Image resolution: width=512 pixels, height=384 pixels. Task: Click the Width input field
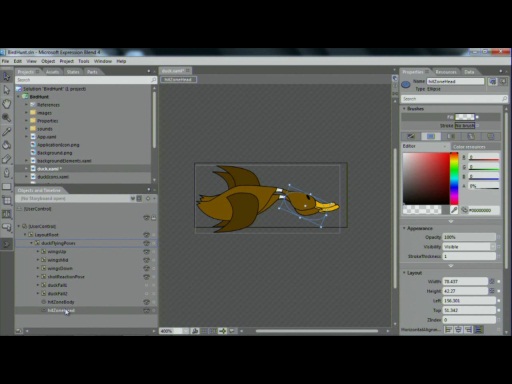pos(465,281)
